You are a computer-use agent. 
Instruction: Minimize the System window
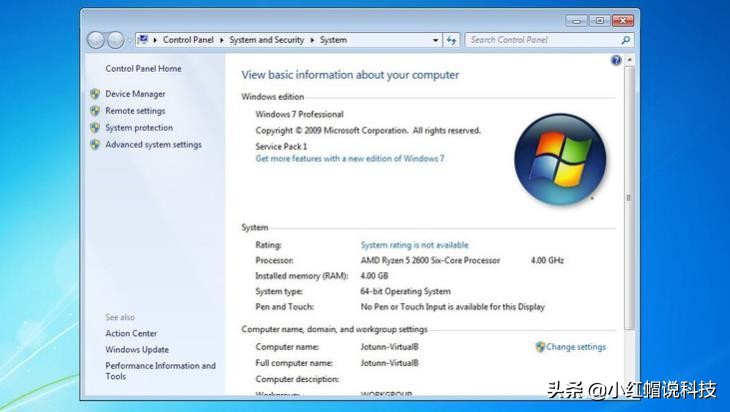[577, 20]
